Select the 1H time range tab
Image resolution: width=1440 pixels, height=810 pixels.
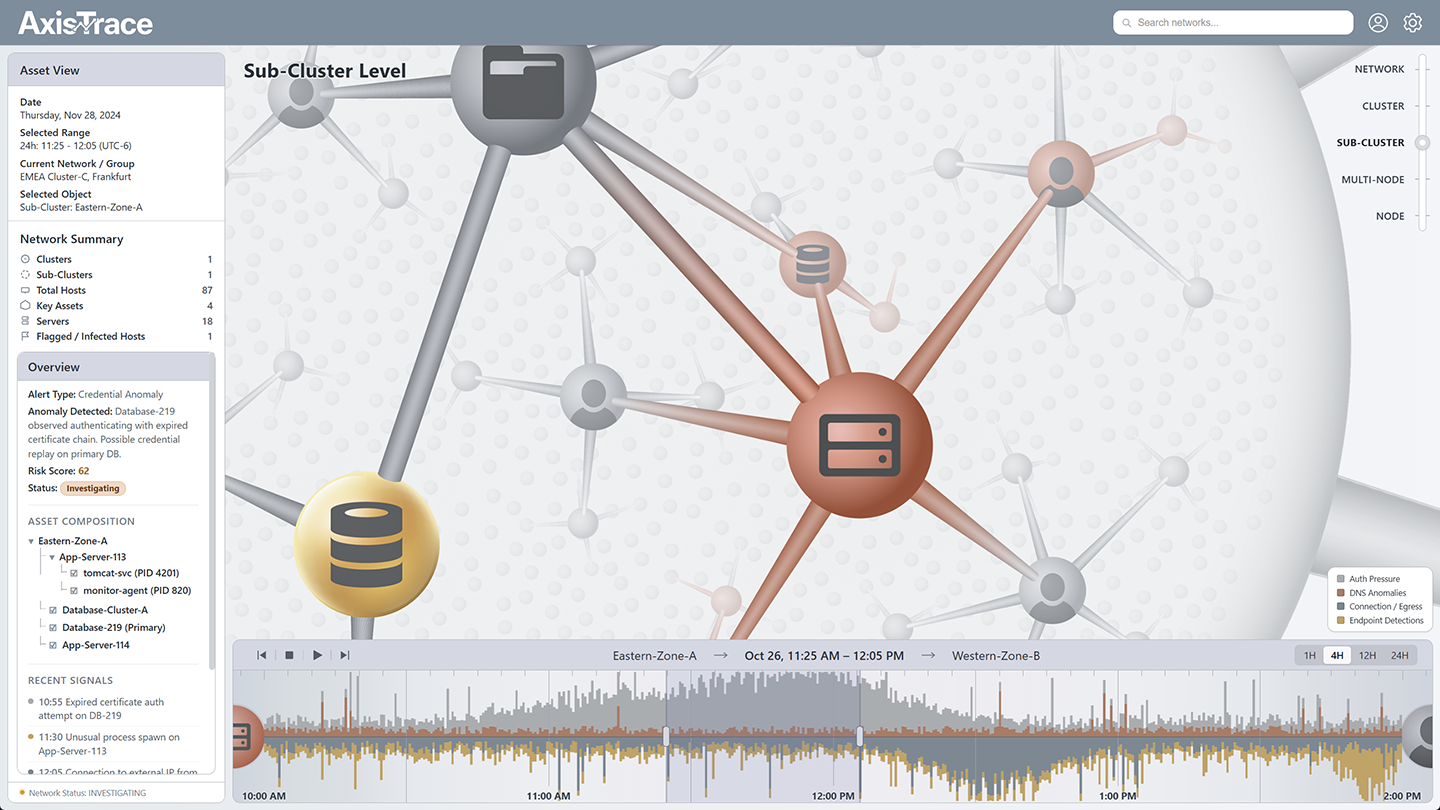point(1310,655)
